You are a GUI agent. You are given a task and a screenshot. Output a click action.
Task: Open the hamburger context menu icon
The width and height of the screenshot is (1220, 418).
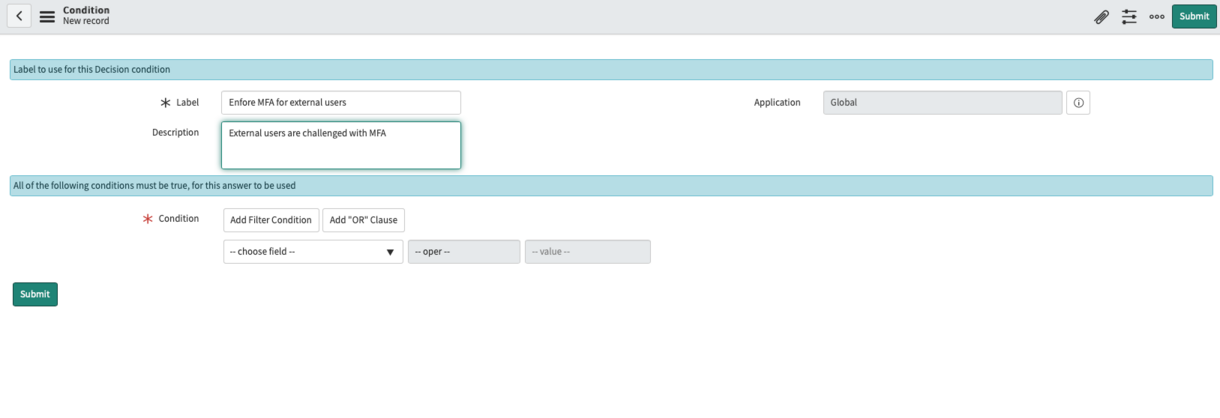click(x=47, y=17)
